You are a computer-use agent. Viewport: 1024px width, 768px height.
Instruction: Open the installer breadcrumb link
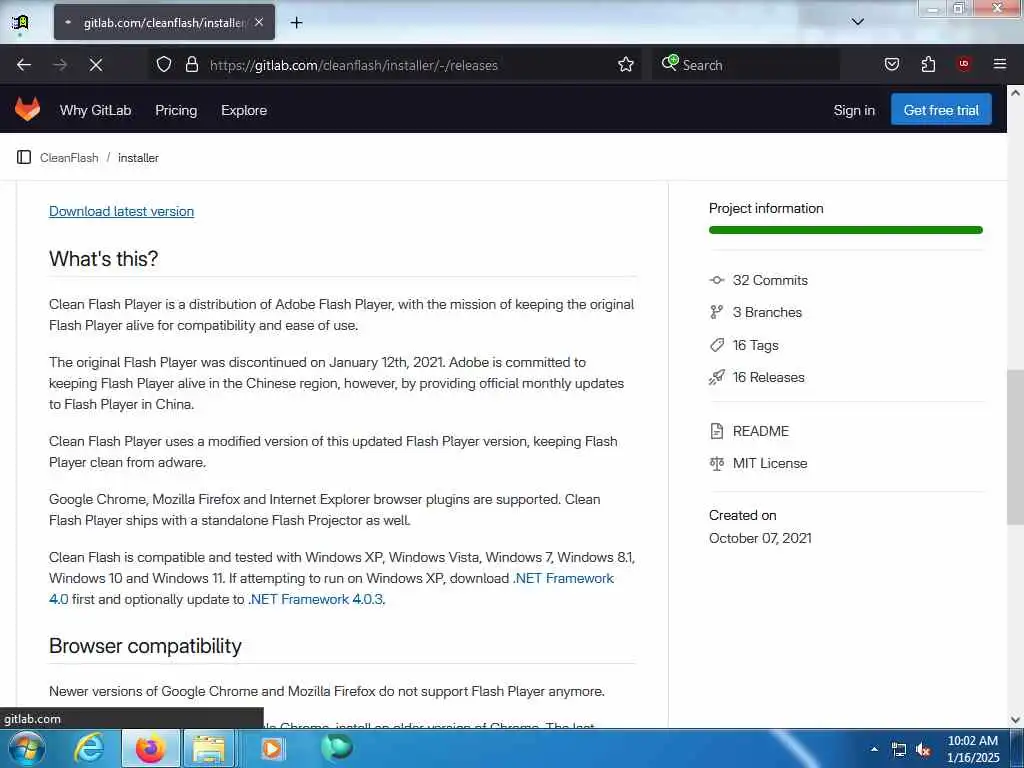(x=138, y=157)
